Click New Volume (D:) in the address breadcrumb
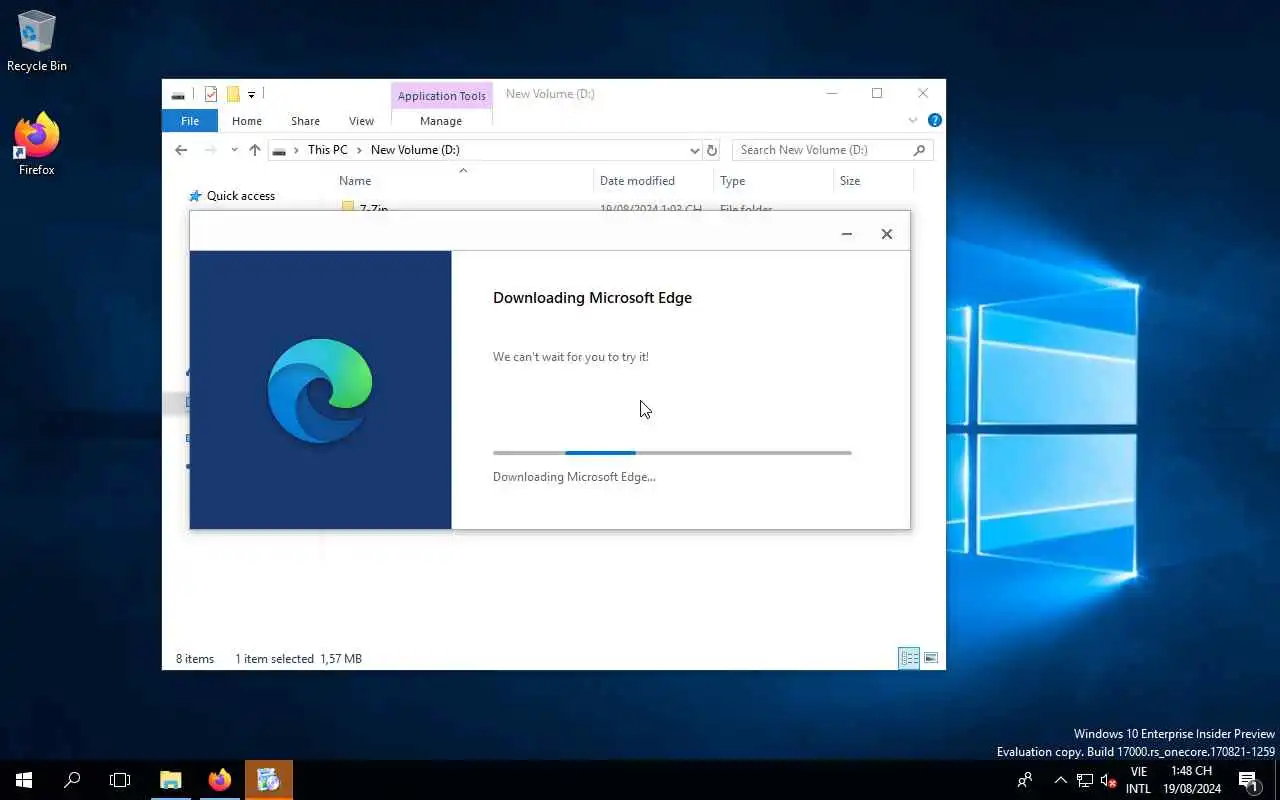1280x800 pixels. (415, 150)
